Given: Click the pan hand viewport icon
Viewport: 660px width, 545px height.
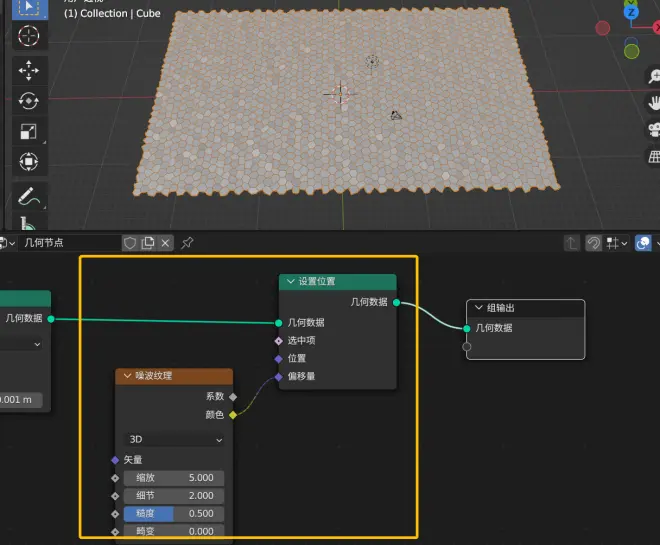Looking at the screenshot, I should (x=654, y=103).
